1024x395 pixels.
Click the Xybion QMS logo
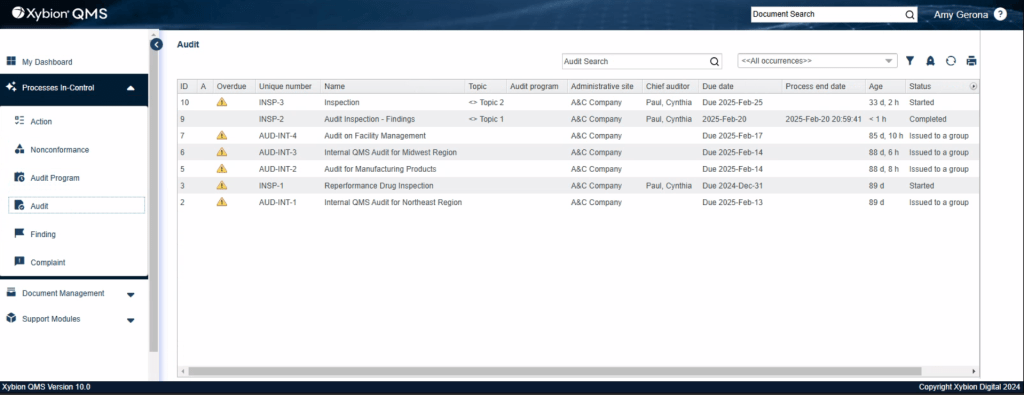pyautogui.click(x=59, y=14)
